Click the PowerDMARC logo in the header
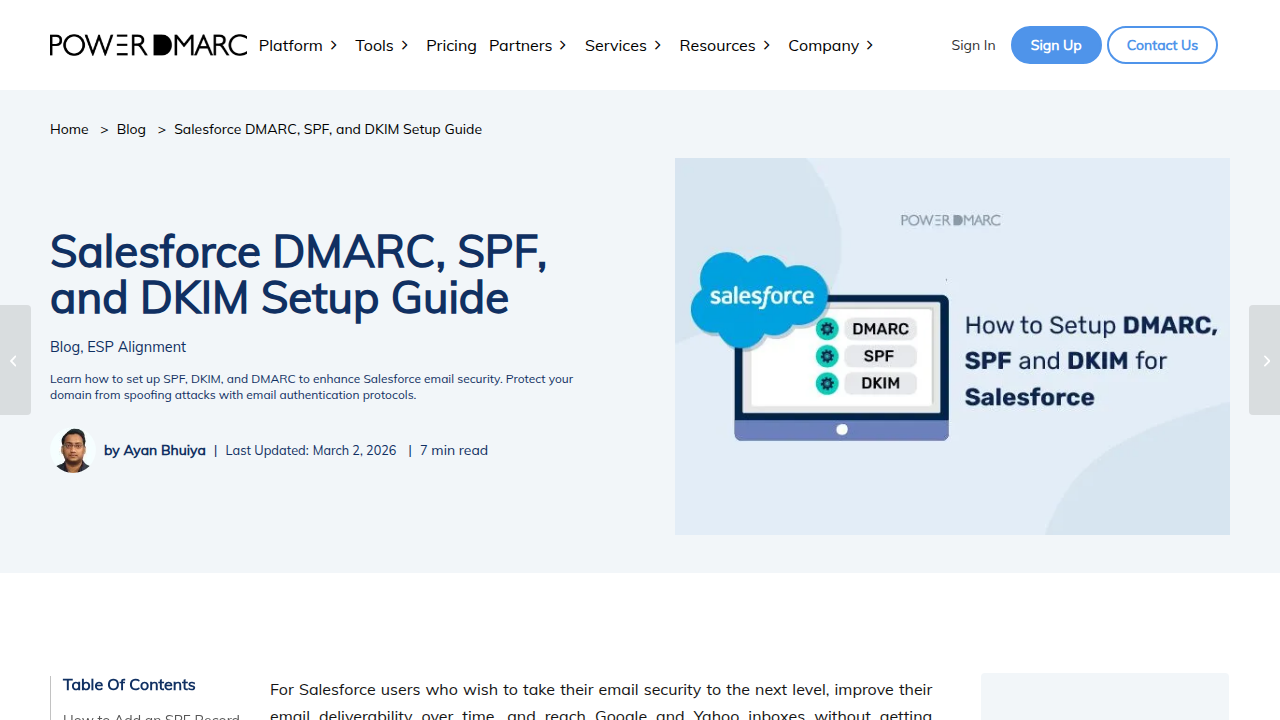The height and width of the screenshot is (720, 1280). point(148,45)
